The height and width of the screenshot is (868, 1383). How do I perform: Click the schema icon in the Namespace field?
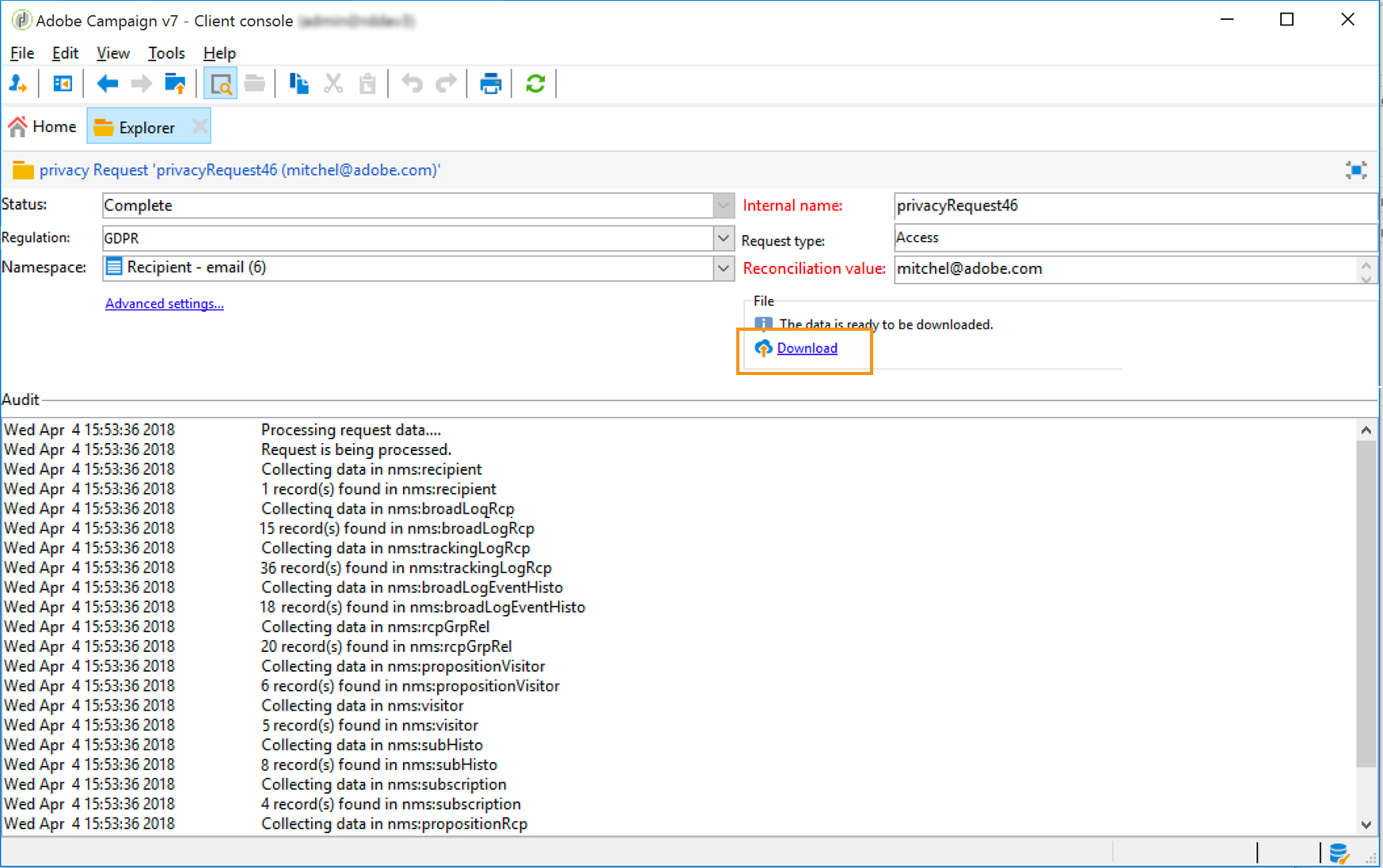point(114,267)
